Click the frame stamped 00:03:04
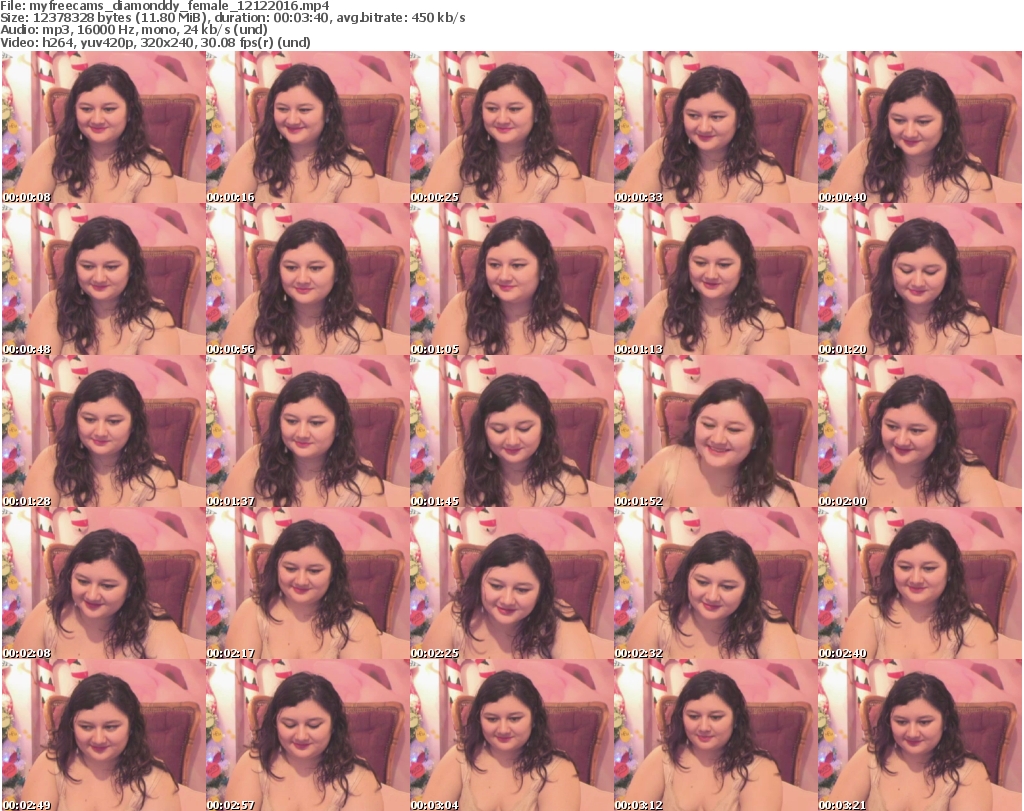The image size is (1024, 811). [x=511, y=735]
